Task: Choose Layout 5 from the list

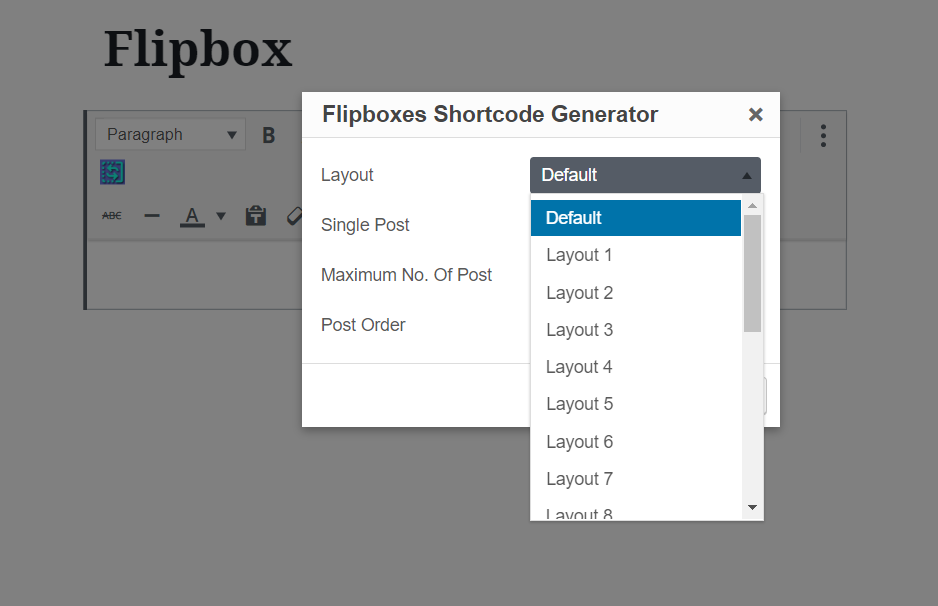Action: point(635,404)
